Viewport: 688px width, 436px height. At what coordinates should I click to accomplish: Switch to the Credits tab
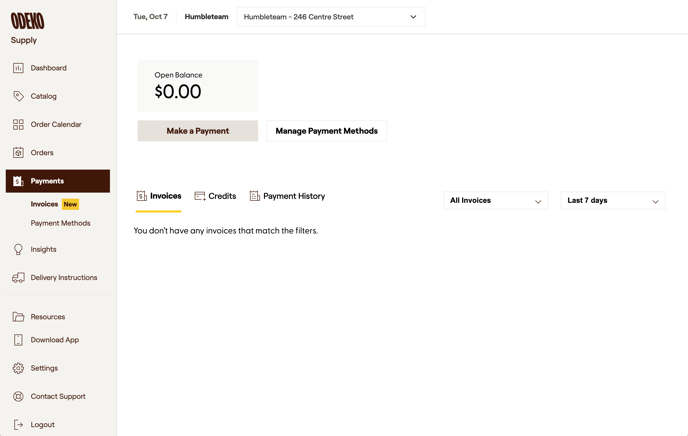pos(215,197)
